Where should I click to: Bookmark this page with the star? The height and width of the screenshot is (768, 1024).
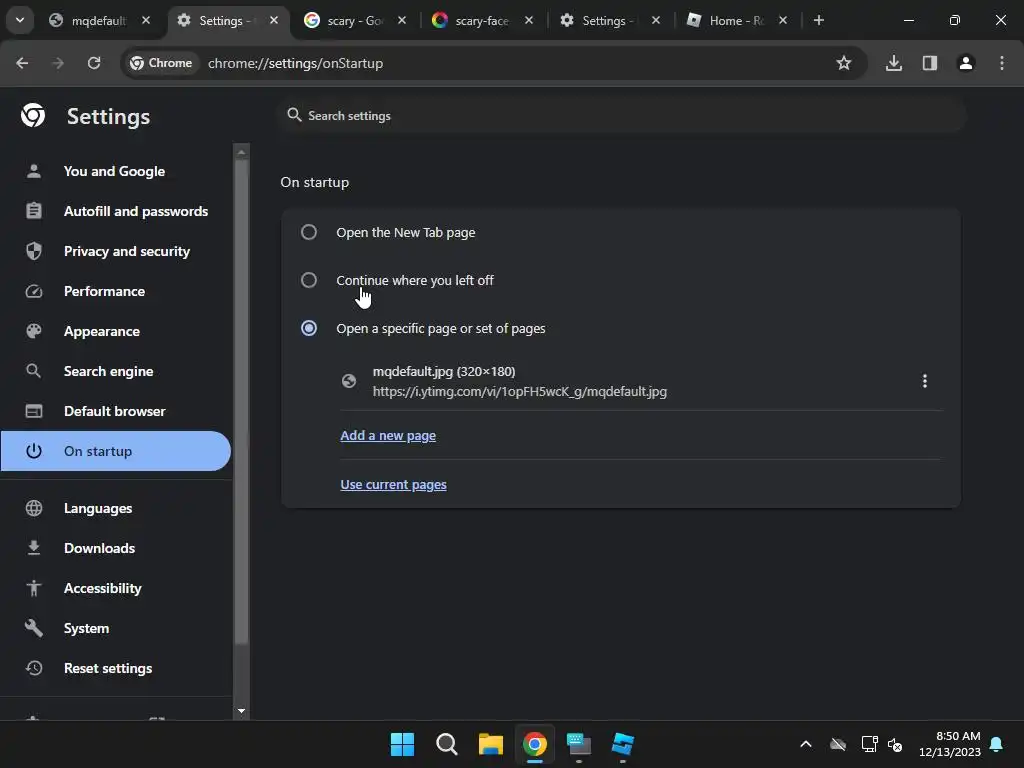pos(844,63)
